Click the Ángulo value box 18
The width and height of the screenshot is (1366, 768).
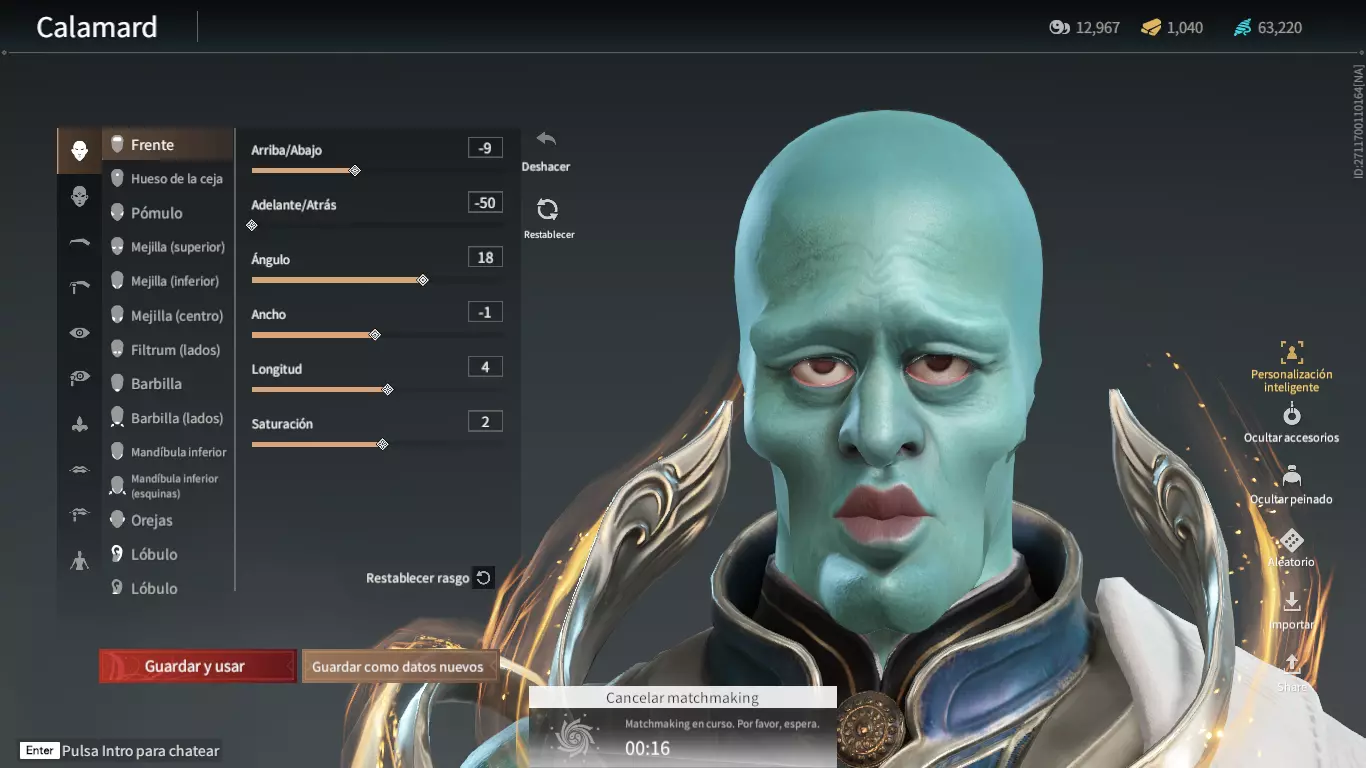pyautogui.click(x=485, y=258)
